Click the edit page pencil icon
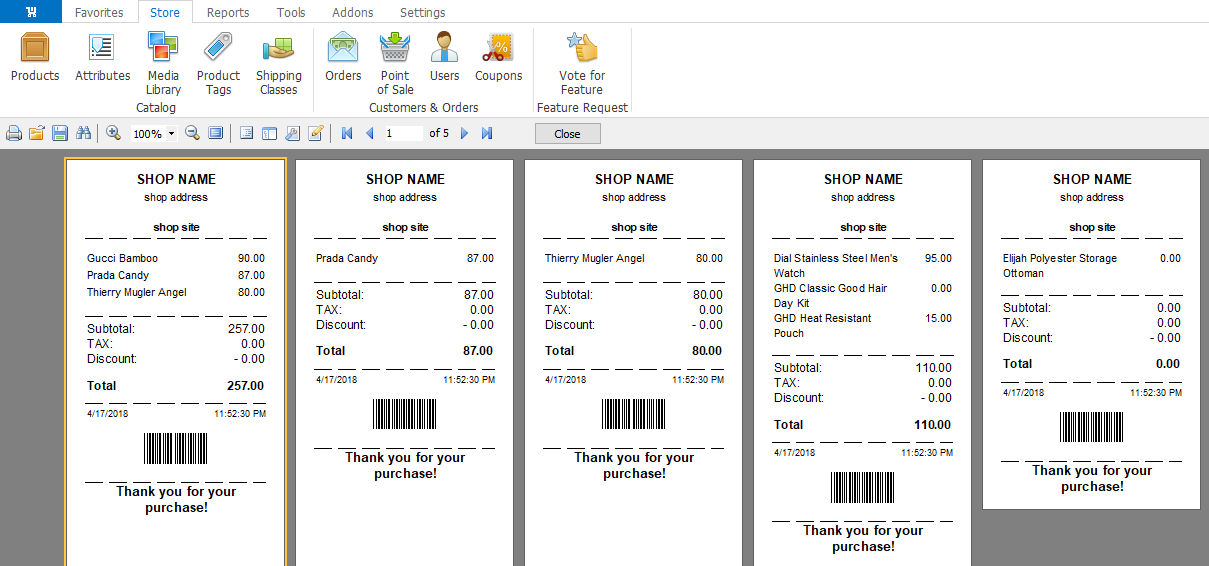Viewport: 1209px width, 566px height. click(x=316, y=133)
